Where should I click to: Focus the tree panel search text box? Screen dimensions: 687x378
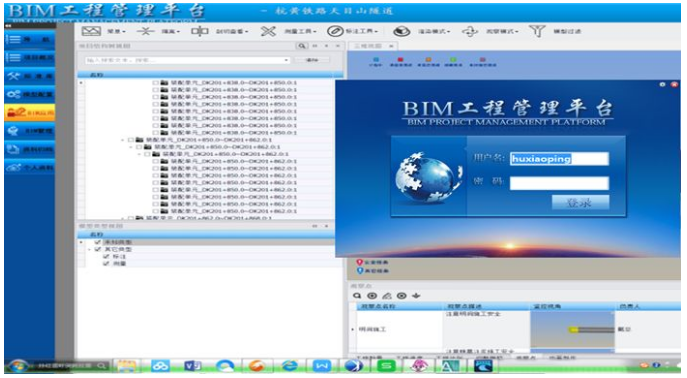point(187,60)
